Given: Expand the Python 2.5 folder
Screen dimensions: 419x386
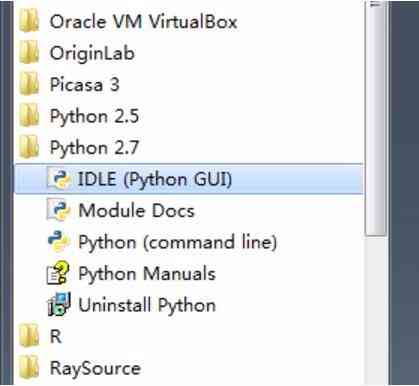Looking at the screenshot, I should 94,116.
